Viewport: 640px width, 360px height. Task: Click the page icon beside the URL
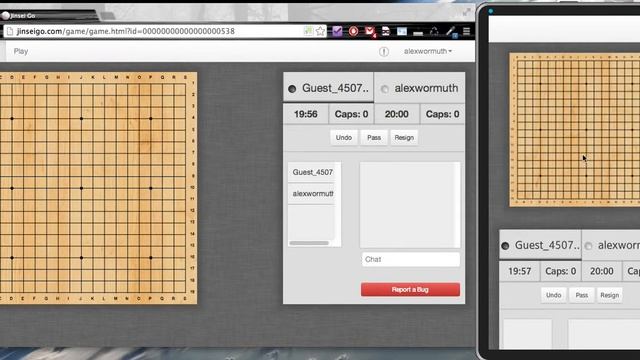(x=10, y=31)
